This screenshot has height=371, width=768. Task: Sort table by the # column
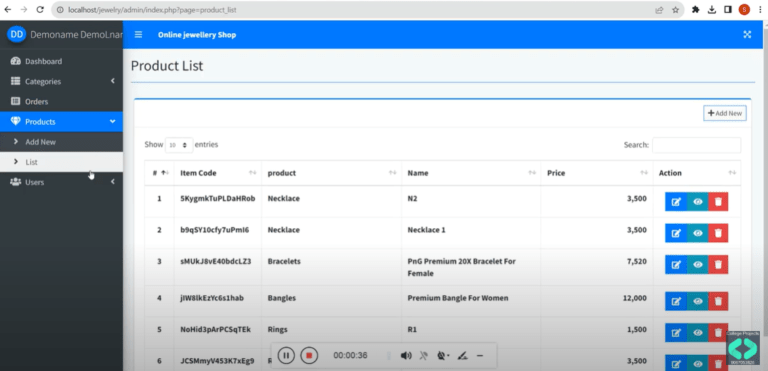[159, 173]
